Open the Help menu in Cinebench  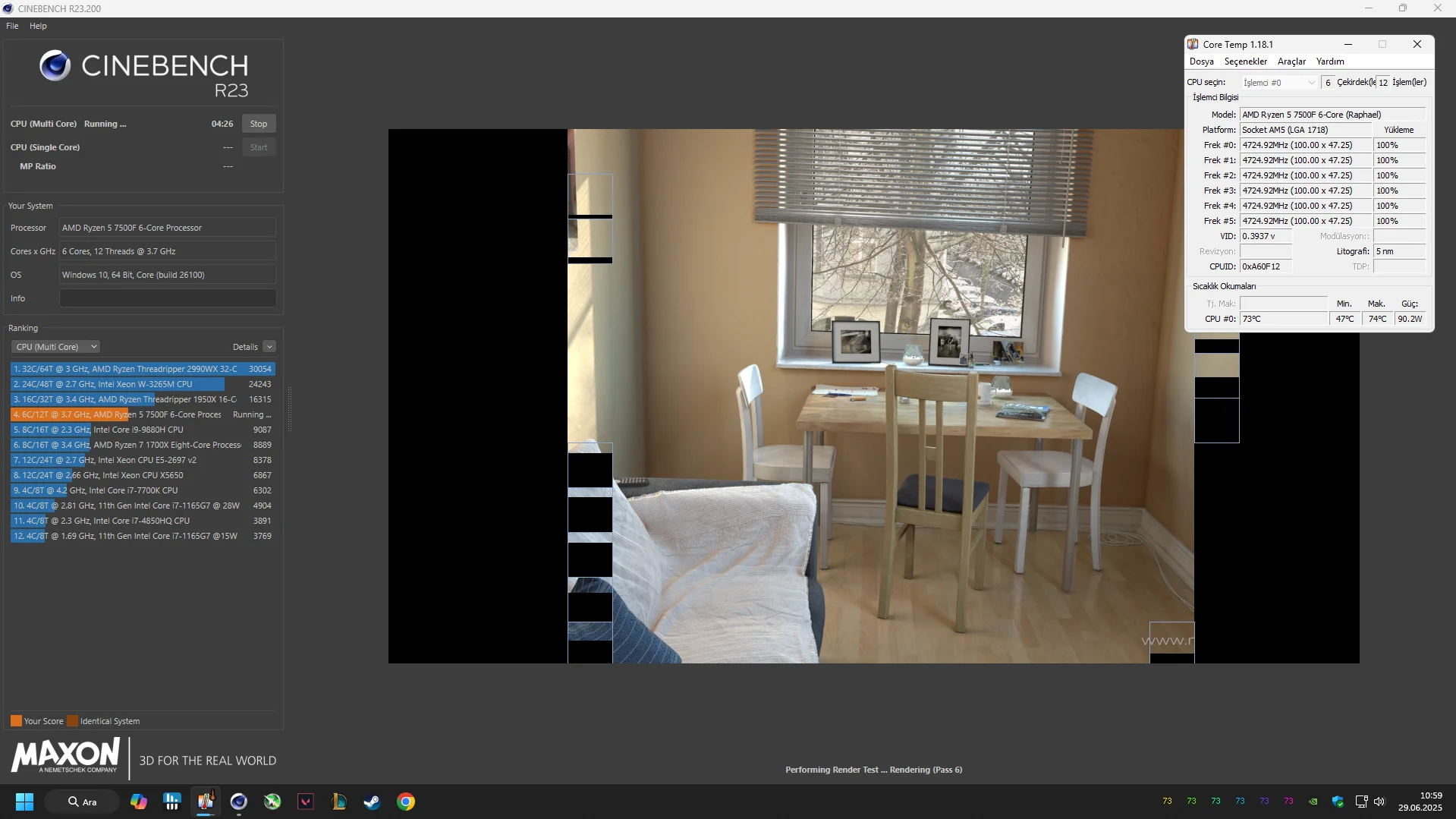coord(38,26)
